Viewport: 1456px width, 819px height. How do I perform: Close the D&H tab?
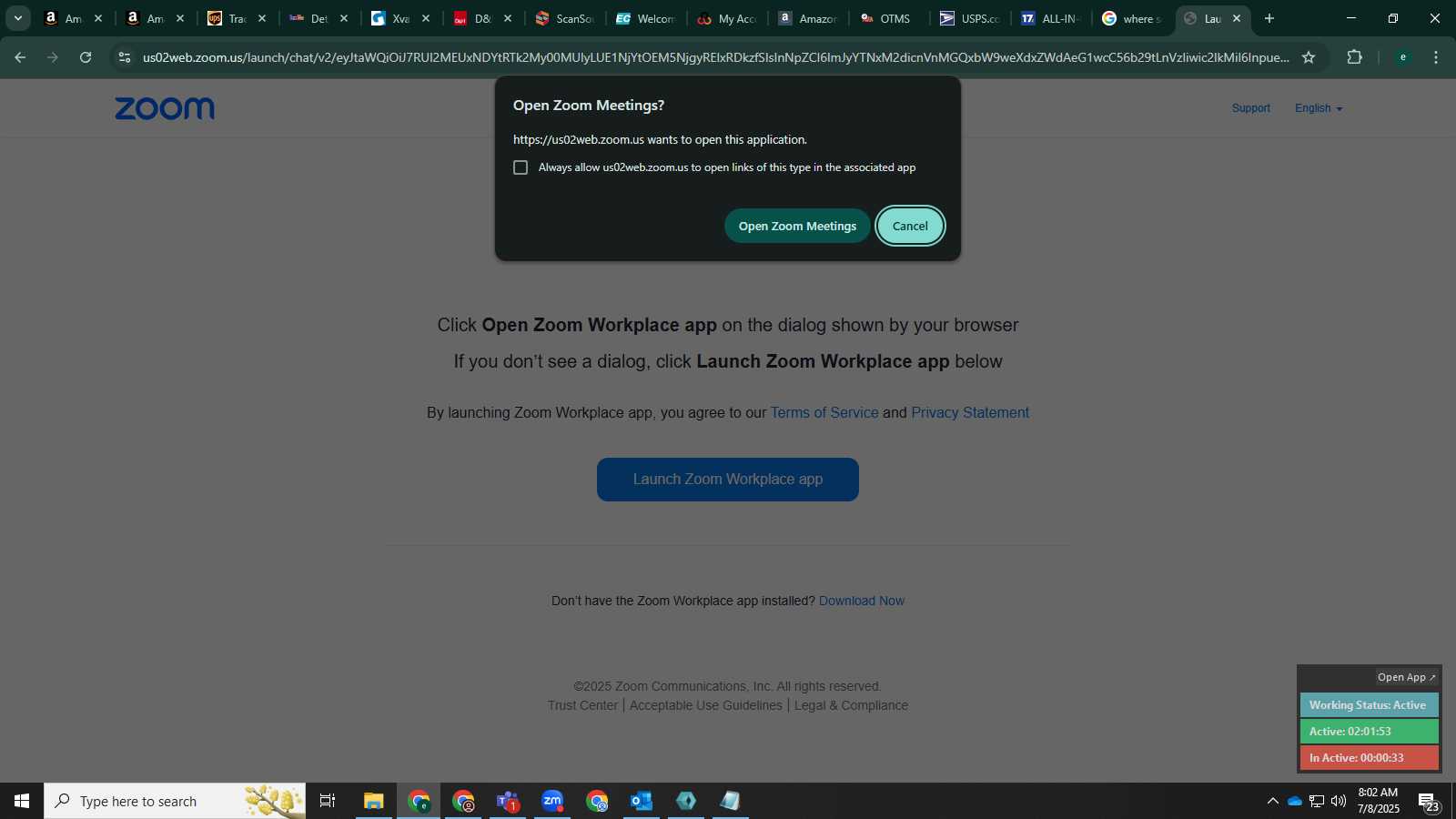pyautogui.click(x=508, y=18)
